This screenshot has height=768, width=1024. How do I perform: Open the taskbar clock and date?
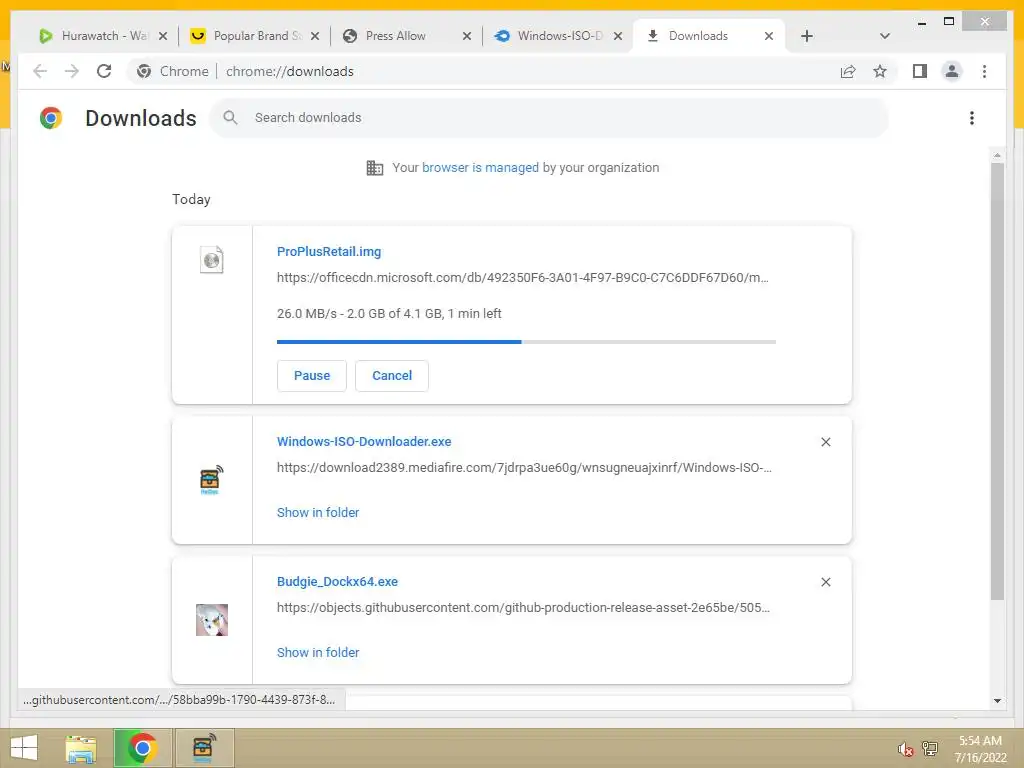[980, 749]
